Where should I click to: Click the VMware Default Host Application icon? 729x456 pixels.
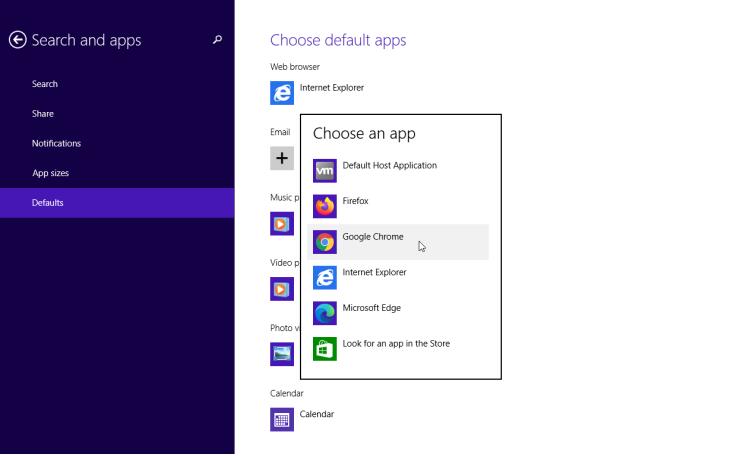tap(325, 171)
